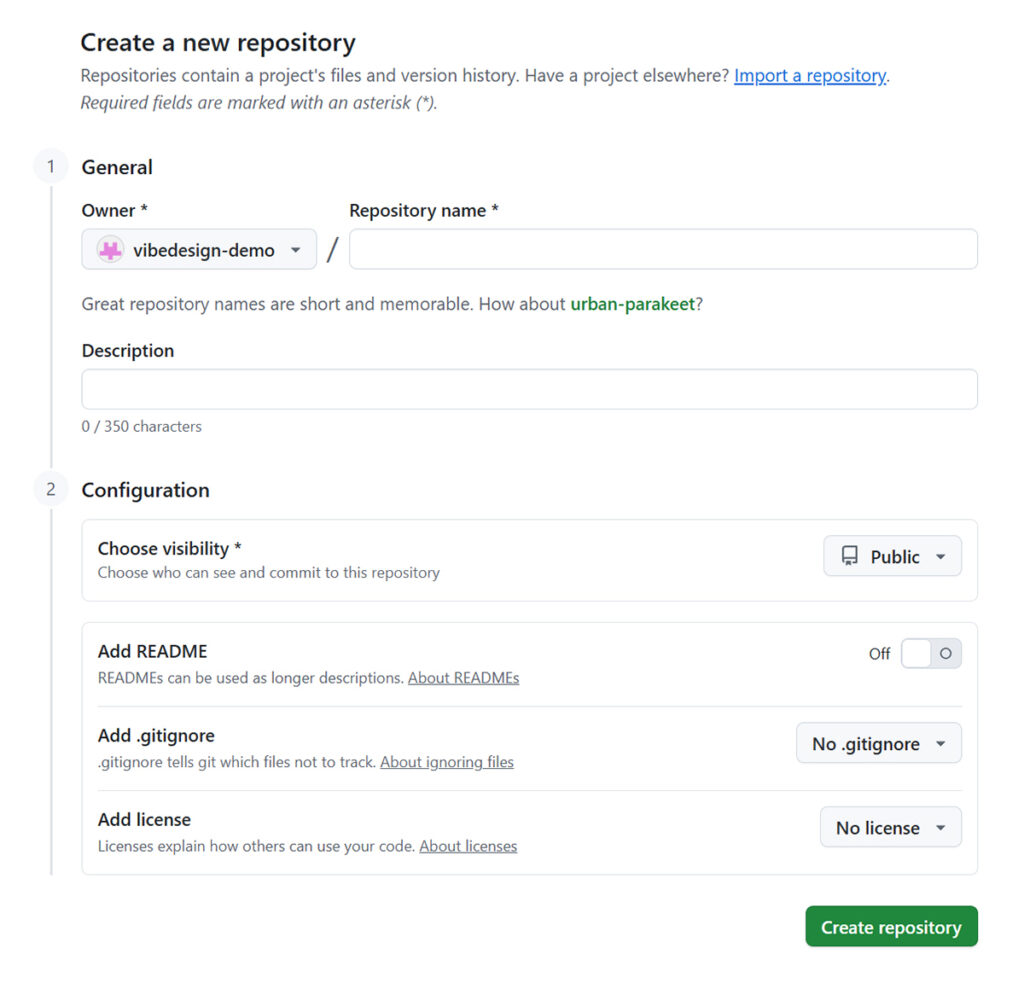Click the caret arrow on No license
The height and width of the screenshot is (989, 1024).
(x=940, y=829)
